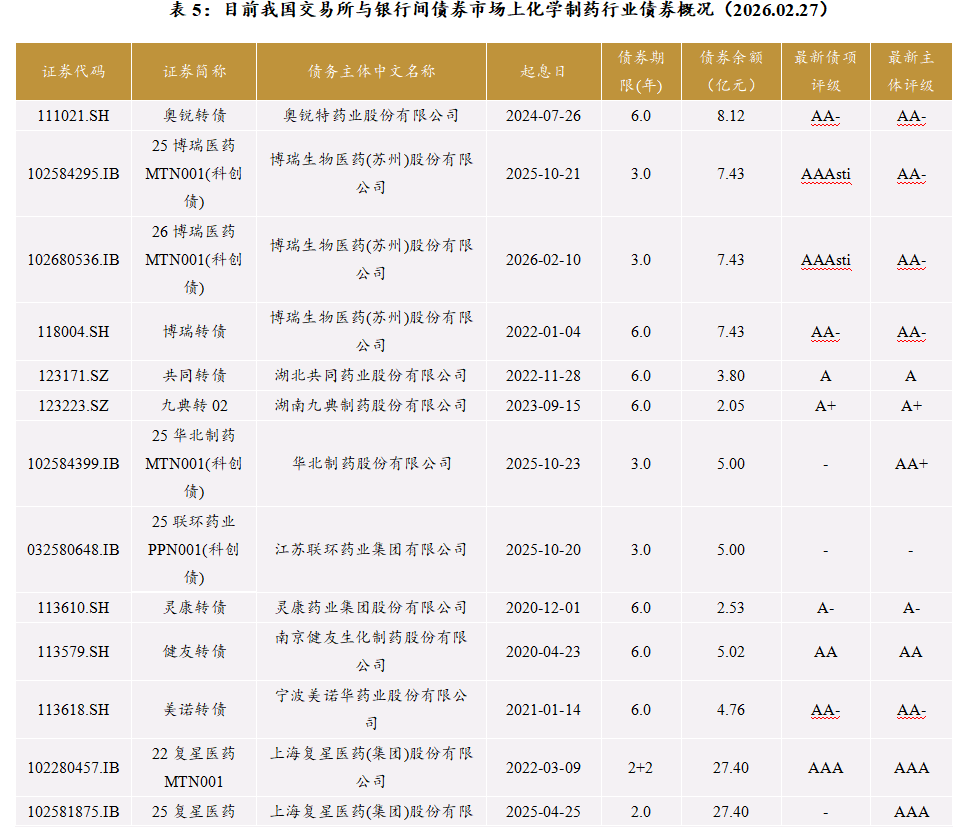Click the balance value 8.12

point(731,116)
